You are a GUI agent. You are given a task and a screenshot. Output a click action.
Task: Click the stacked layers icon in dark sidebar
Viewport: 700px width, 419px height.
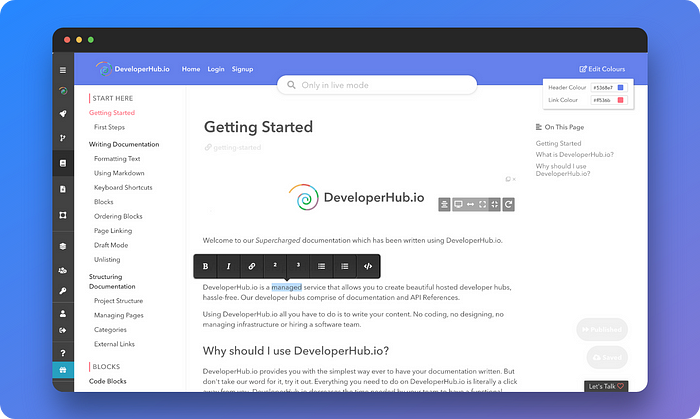coord(63,246)
